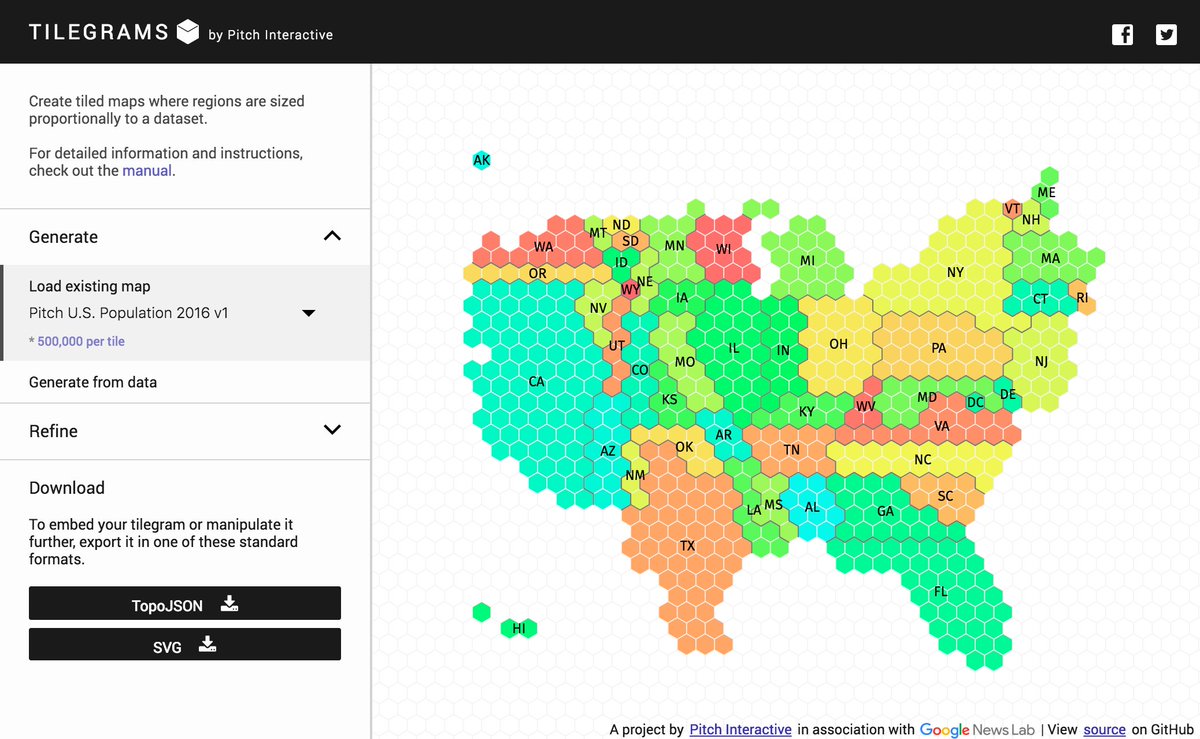This screenshot has height=739, width=1200.
Task: Open the source link on GitHub
Action: [x=1104, y=730]
